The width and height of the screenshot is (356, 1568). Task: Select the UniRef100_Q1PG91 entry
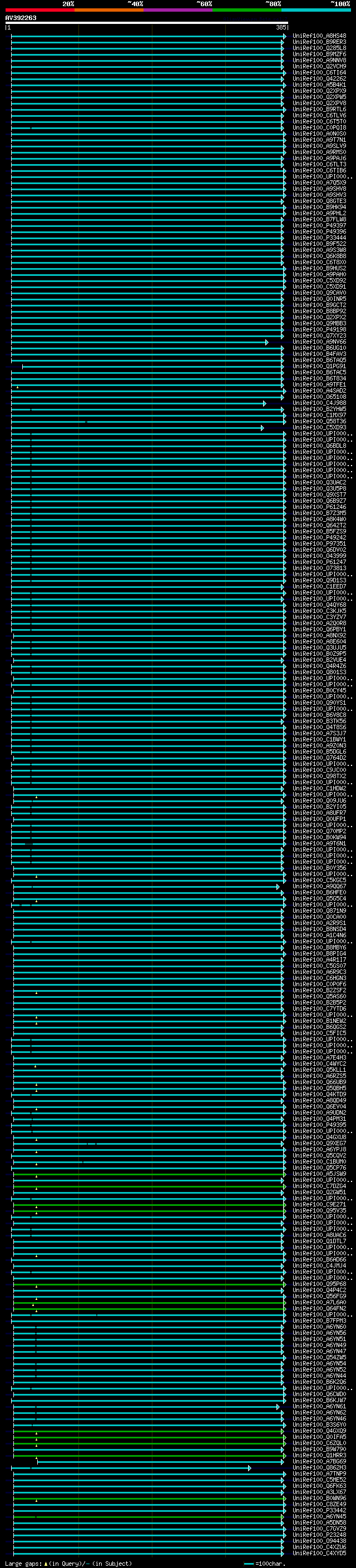pyautogui.click(x=319, y=367)
